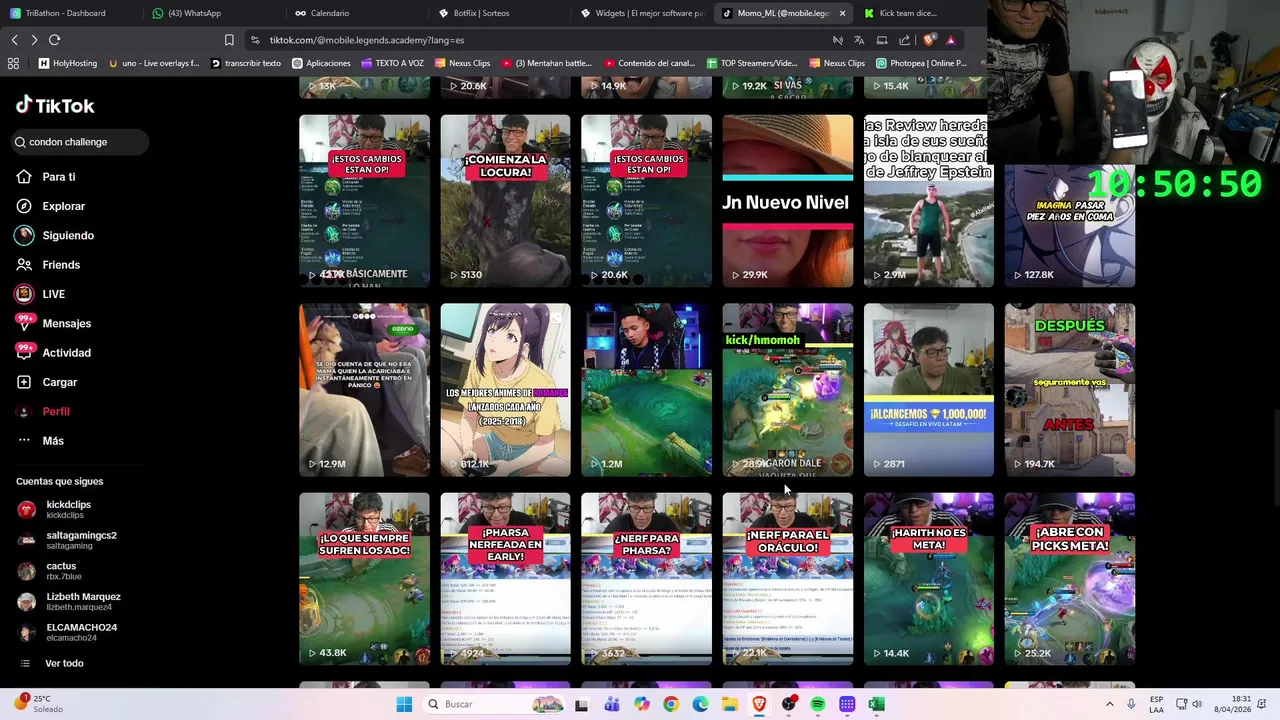Reload the TikTok page
1280x720 pixels.
coord(54,40)
